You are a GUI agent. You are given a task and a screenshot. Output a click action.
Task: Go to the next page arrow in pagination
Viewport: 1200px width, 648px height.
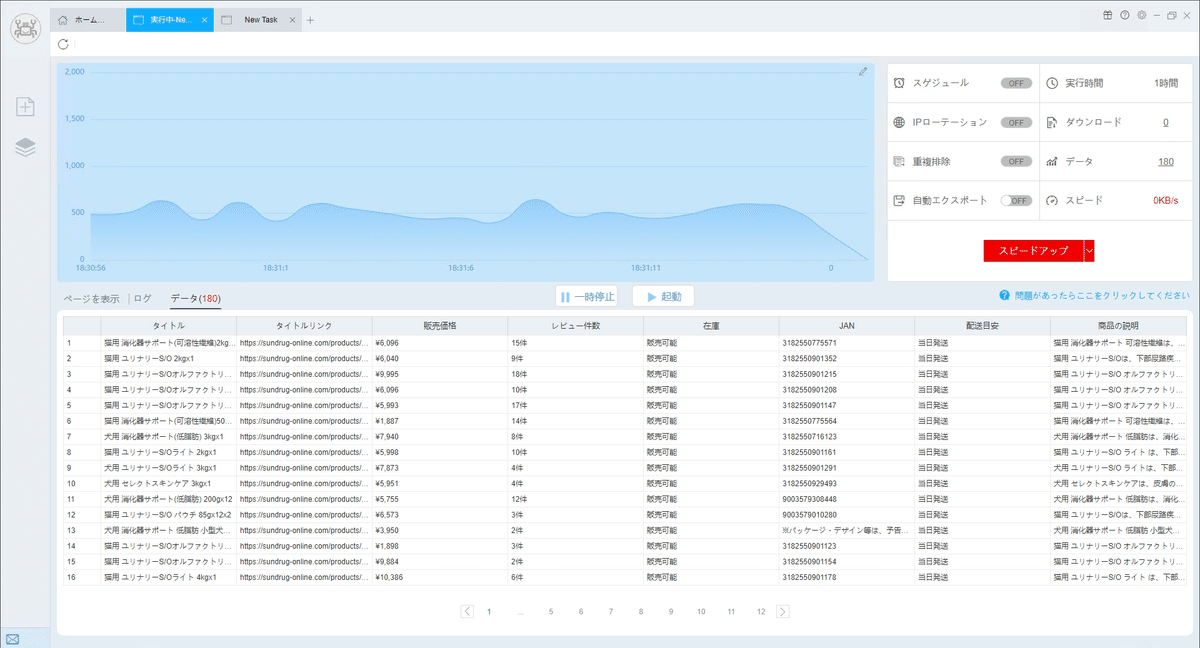tap(783, 611)
